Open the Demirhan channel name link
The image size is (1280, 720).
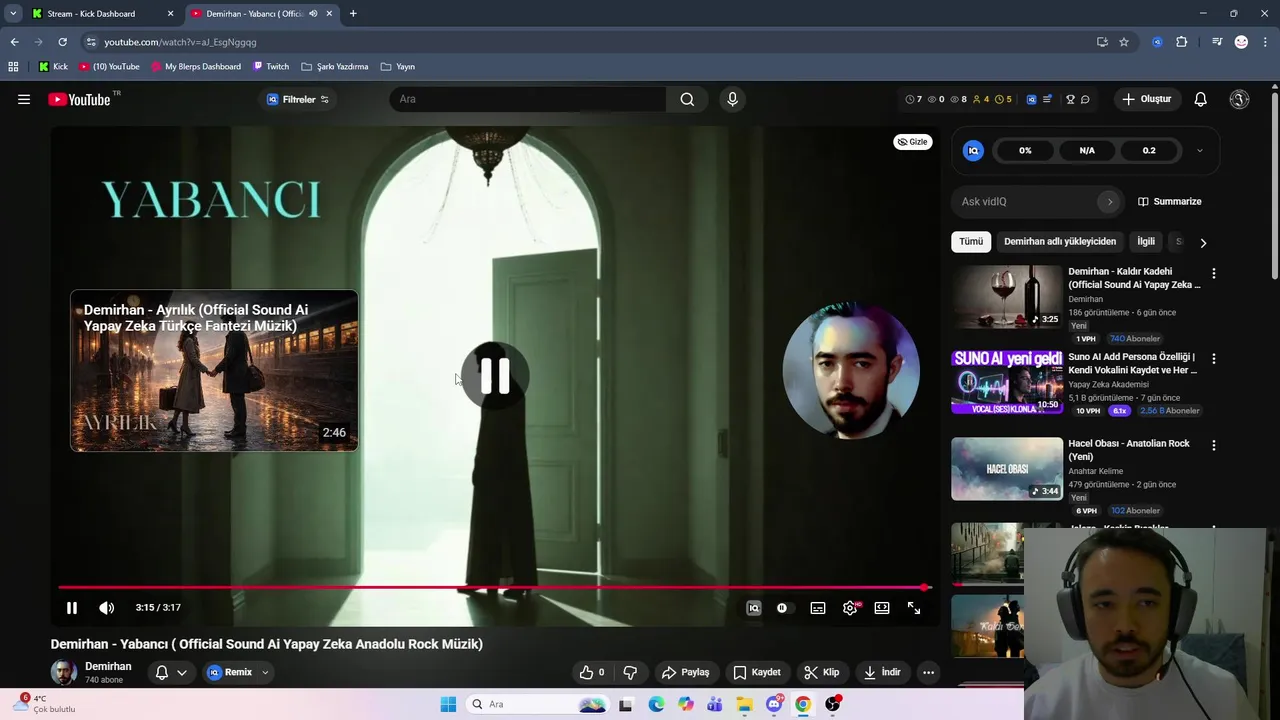coord(108,666)
